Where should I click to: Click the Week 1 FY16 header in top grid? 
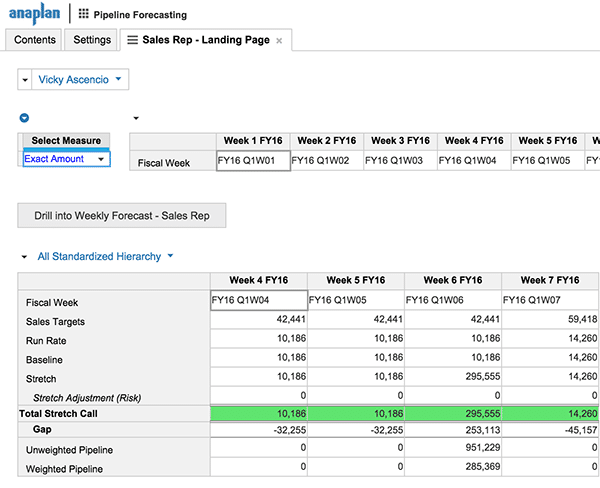(253, 140)
